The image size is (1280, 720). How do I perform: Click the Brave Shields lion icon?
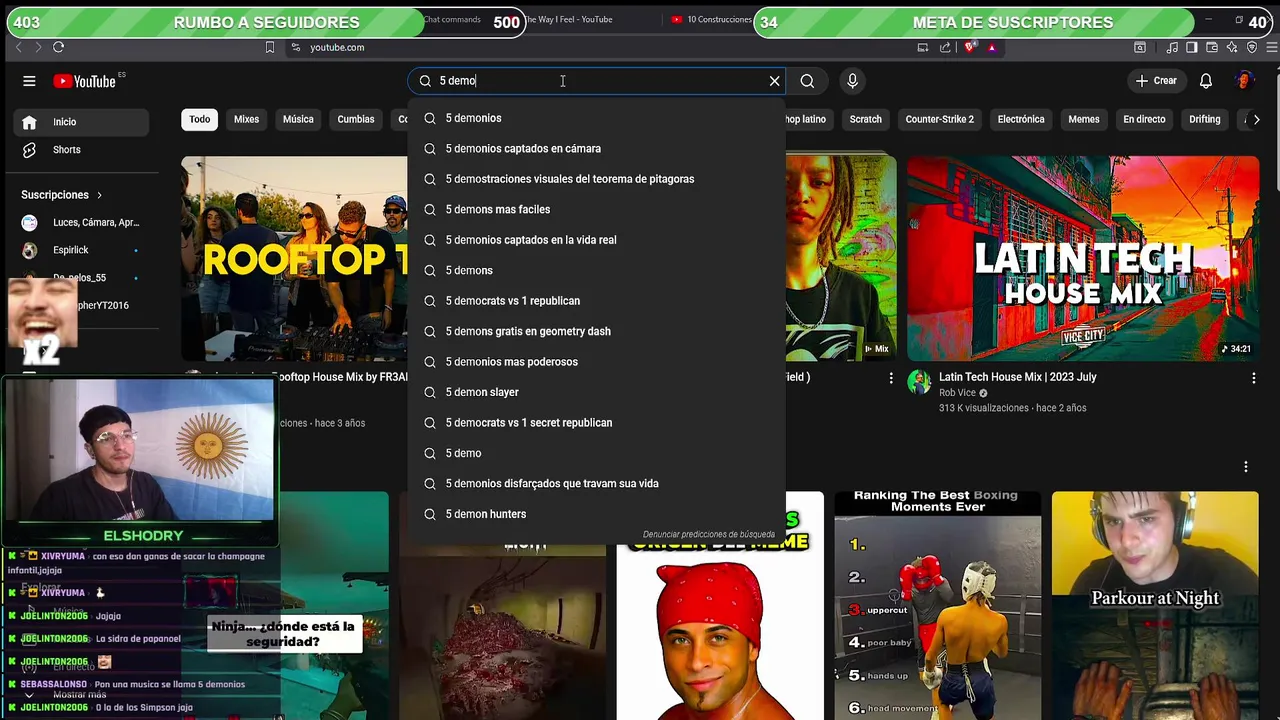(969, 47)
